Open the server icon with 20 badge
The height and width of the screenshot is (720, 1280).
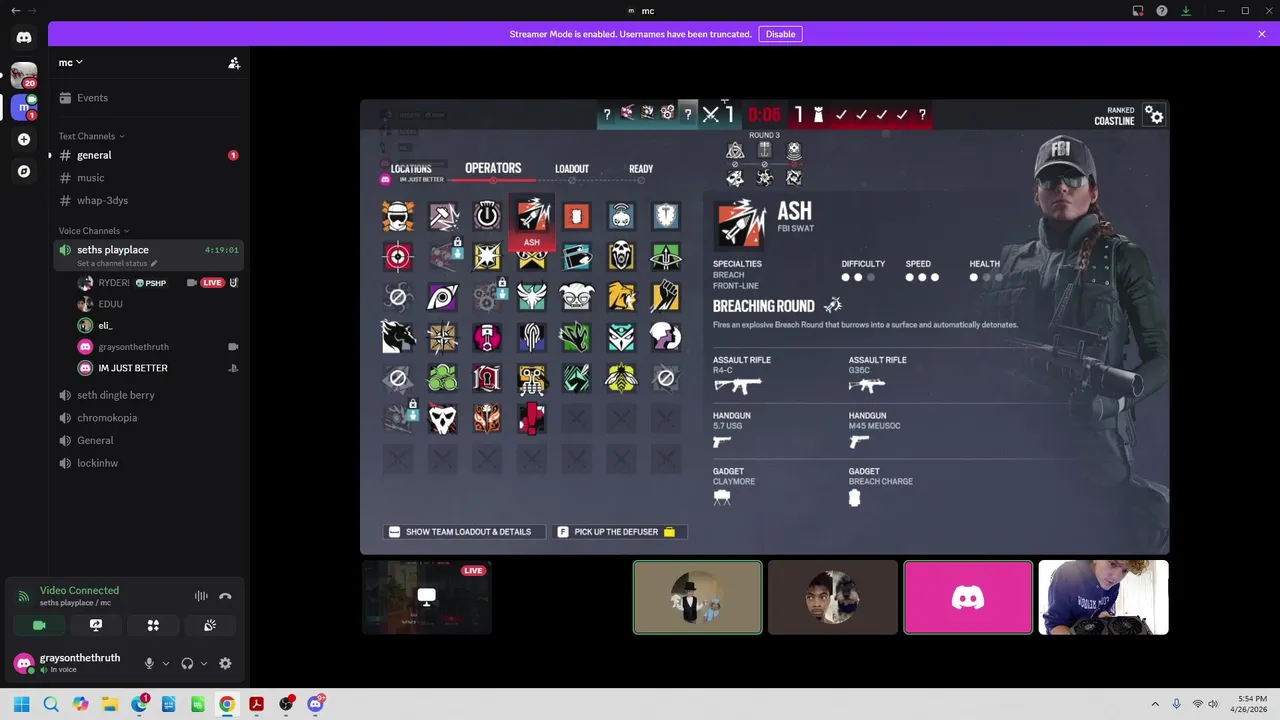point(24,74)
